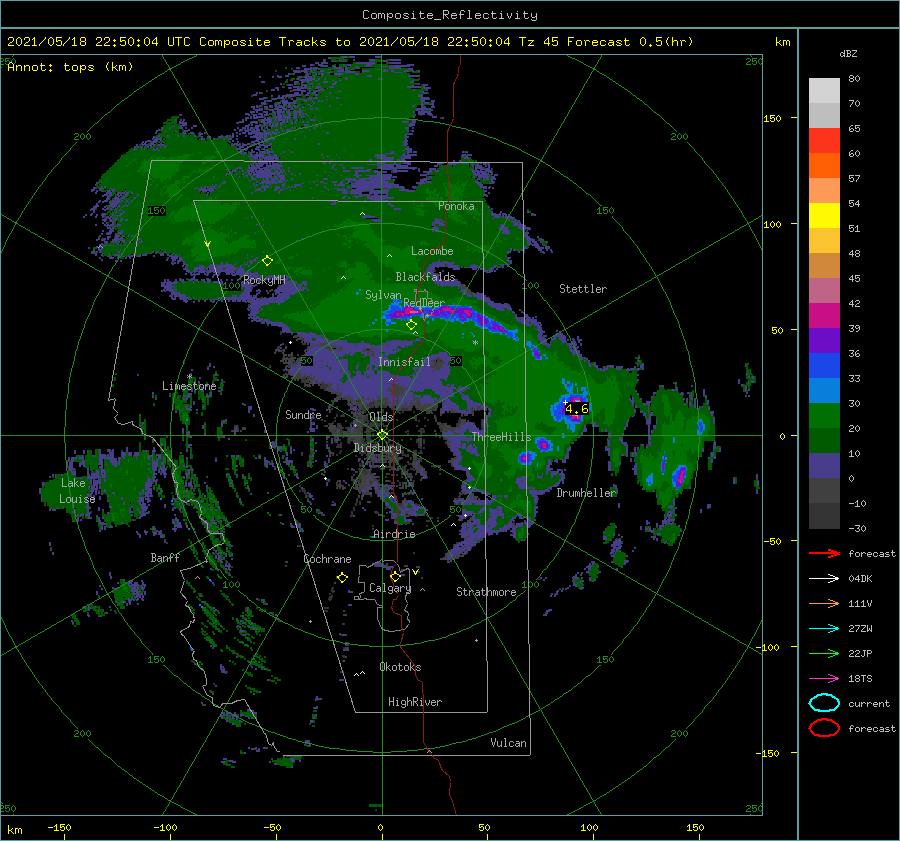Click the Calgary city label
Viewport: 900px width, 841px height.
pyautogui.click(x=390, y=588)
